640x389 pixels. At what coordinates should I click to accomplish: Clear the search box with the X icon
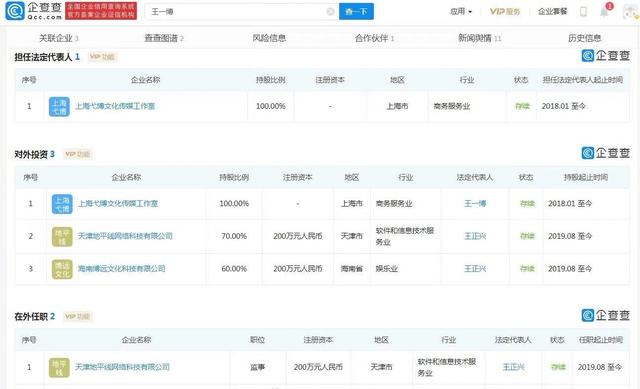[x=330, y=11]
